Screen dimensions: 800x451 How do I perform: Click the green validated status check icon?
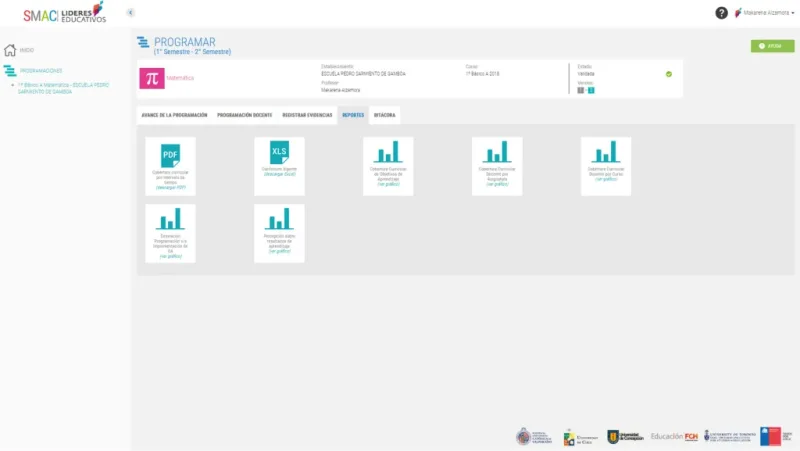point(669,74)
